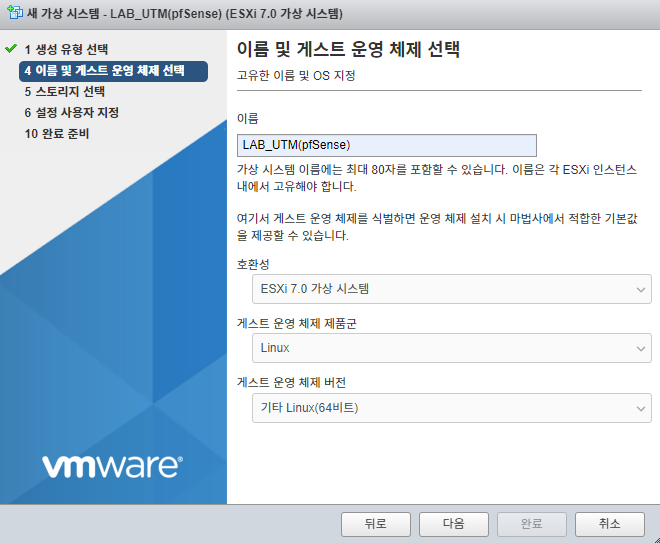Click the 다음 next button
660x543 pixels.
pos(453,524)
